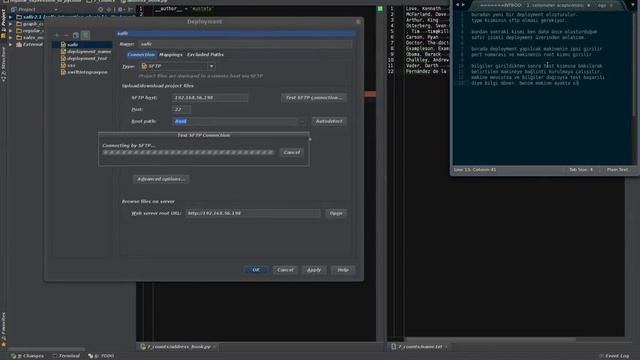The width and height of the screenshot is (640, 360).
Task: Expand the graph folder in Project tree
Action: 11,24
